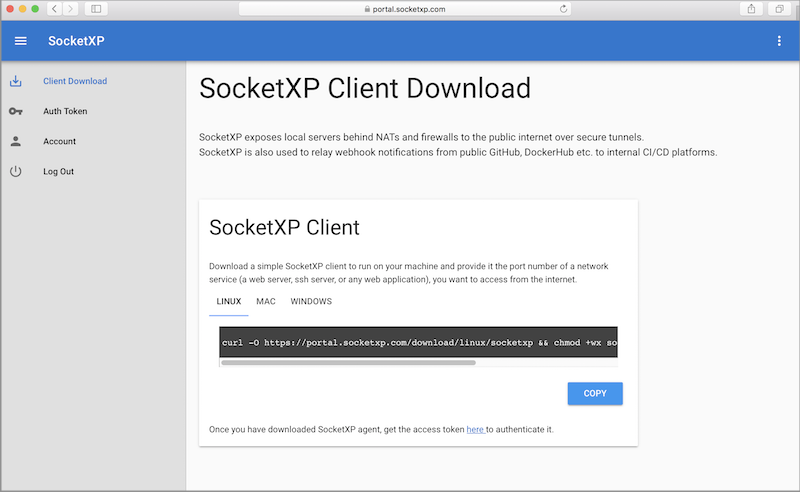Click the horizontal scrollbar under curl command
The width and height of the screenshot is (800, 492).
point(348,363)
